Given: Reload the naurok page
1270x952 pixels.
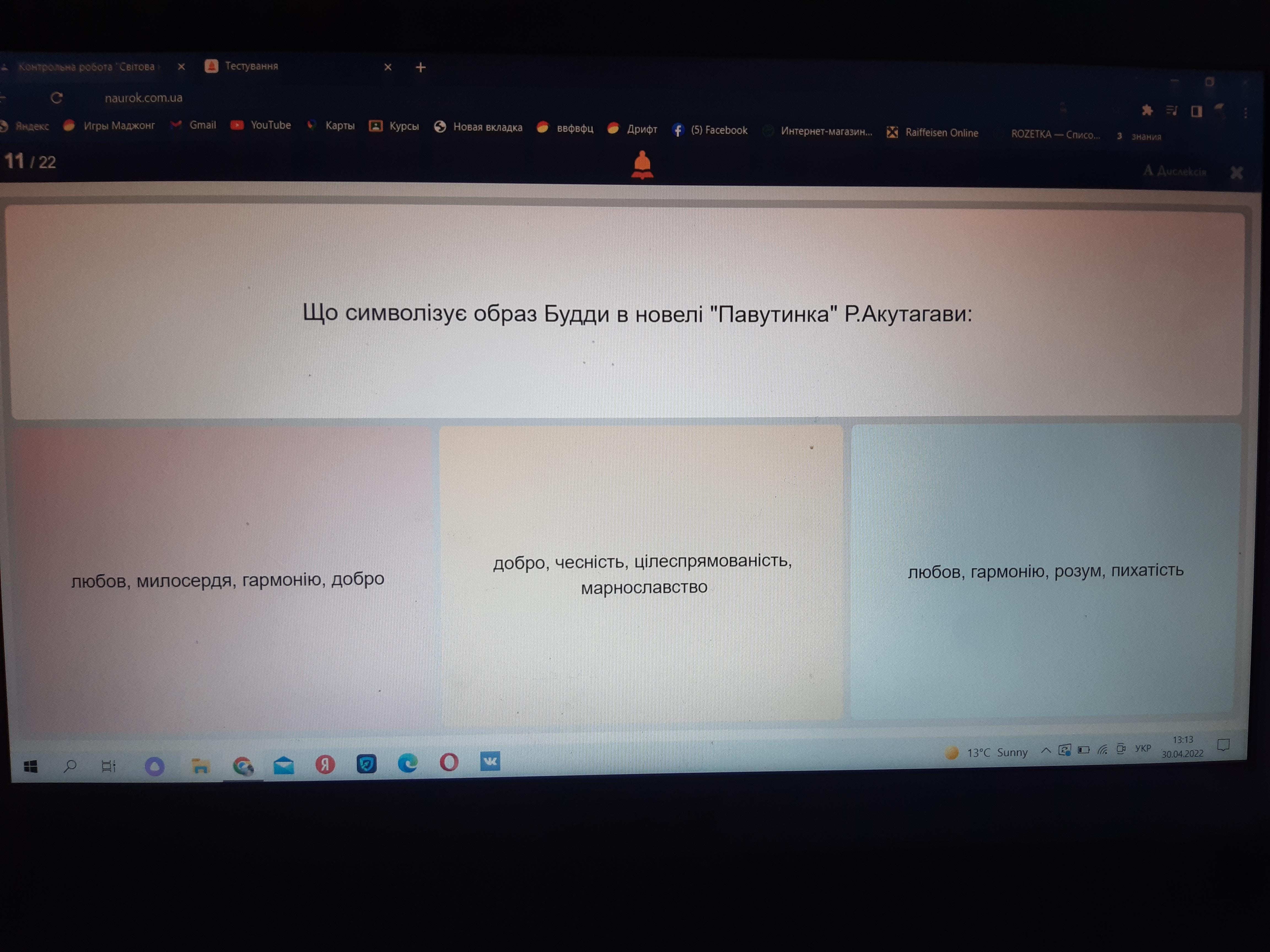Looking at the screenshot, I should [56, 98].
